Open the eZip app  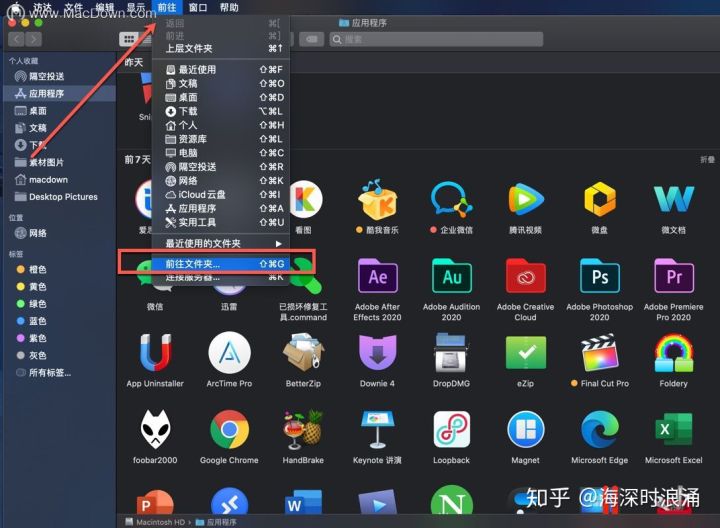525,353
